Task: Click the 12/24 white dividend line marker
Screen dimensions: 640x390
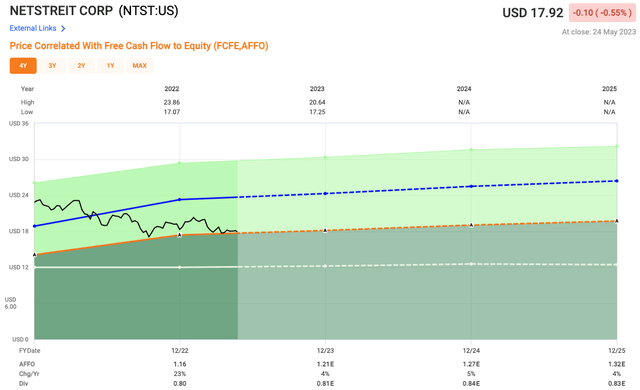Action: 471,264
